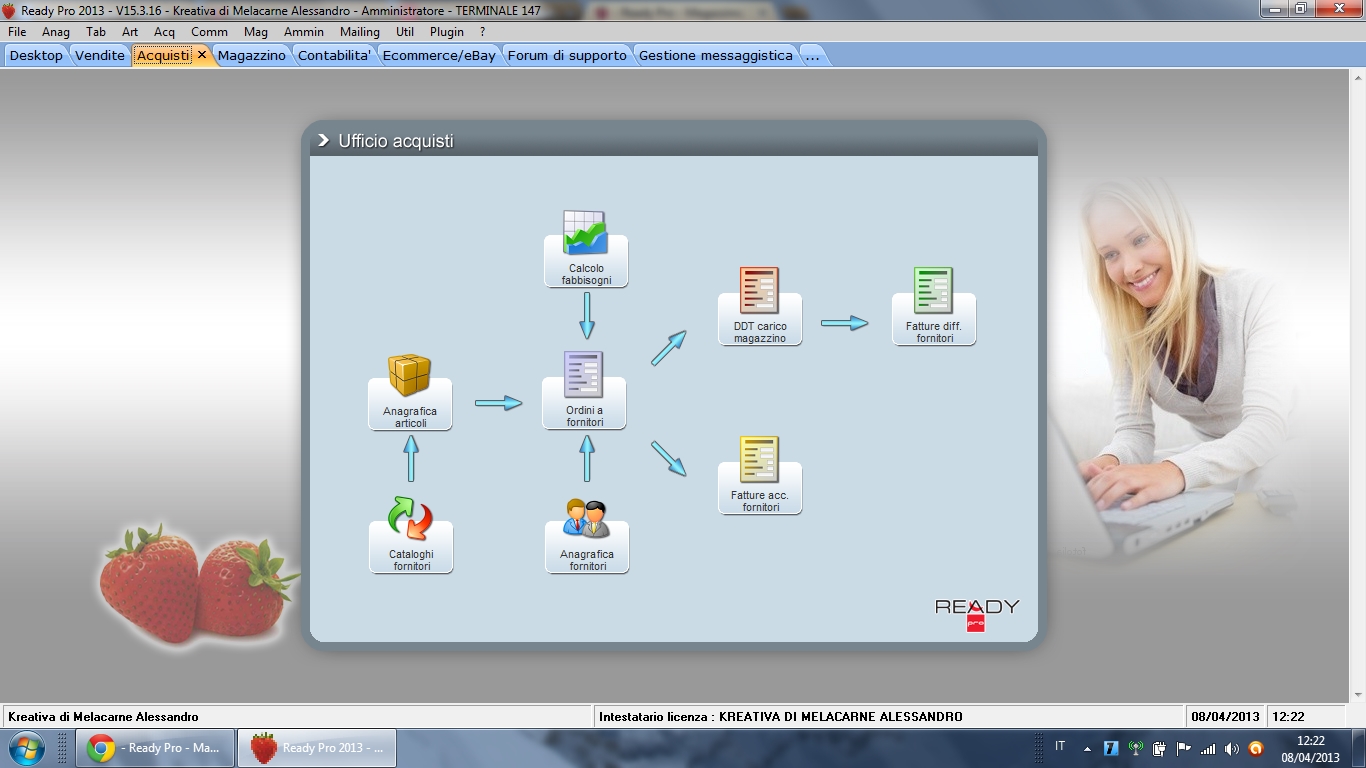Viewport: 1366px width, 768px height.
Task: Open Ordini a fornitori
Action: pyautogui.click(x=585, y=391)
